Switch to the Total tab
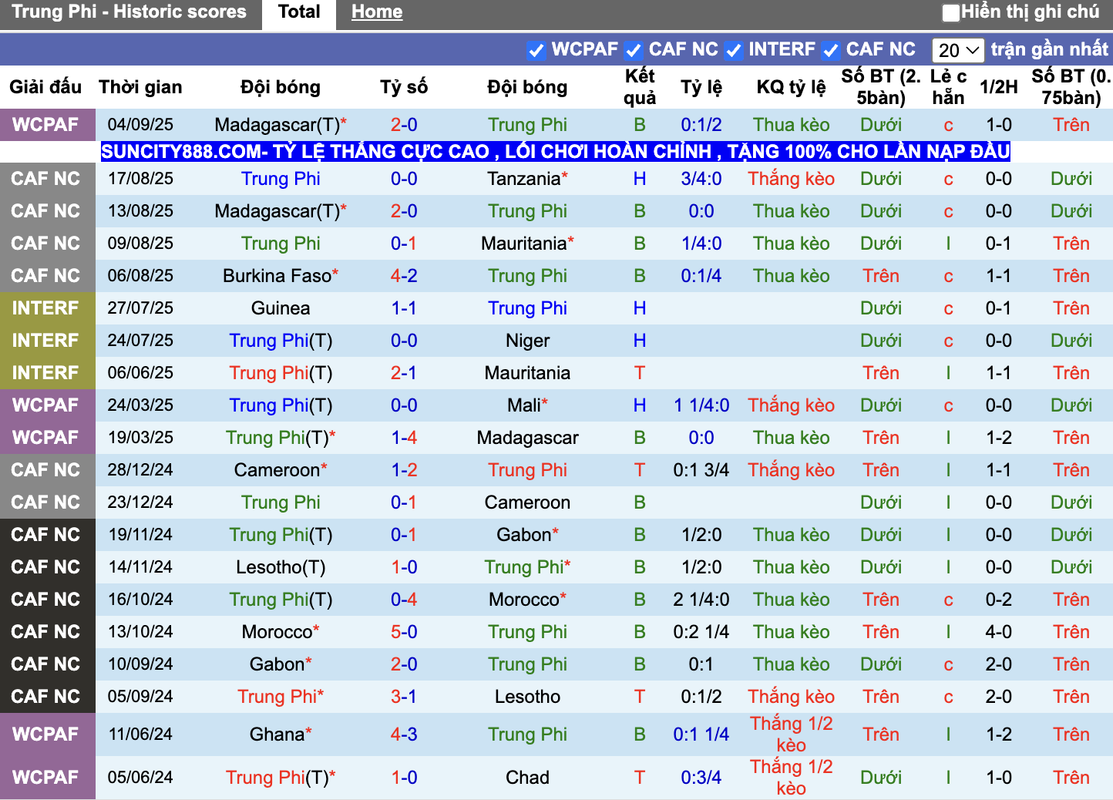Screen dimensions: 1113x800 299,13
